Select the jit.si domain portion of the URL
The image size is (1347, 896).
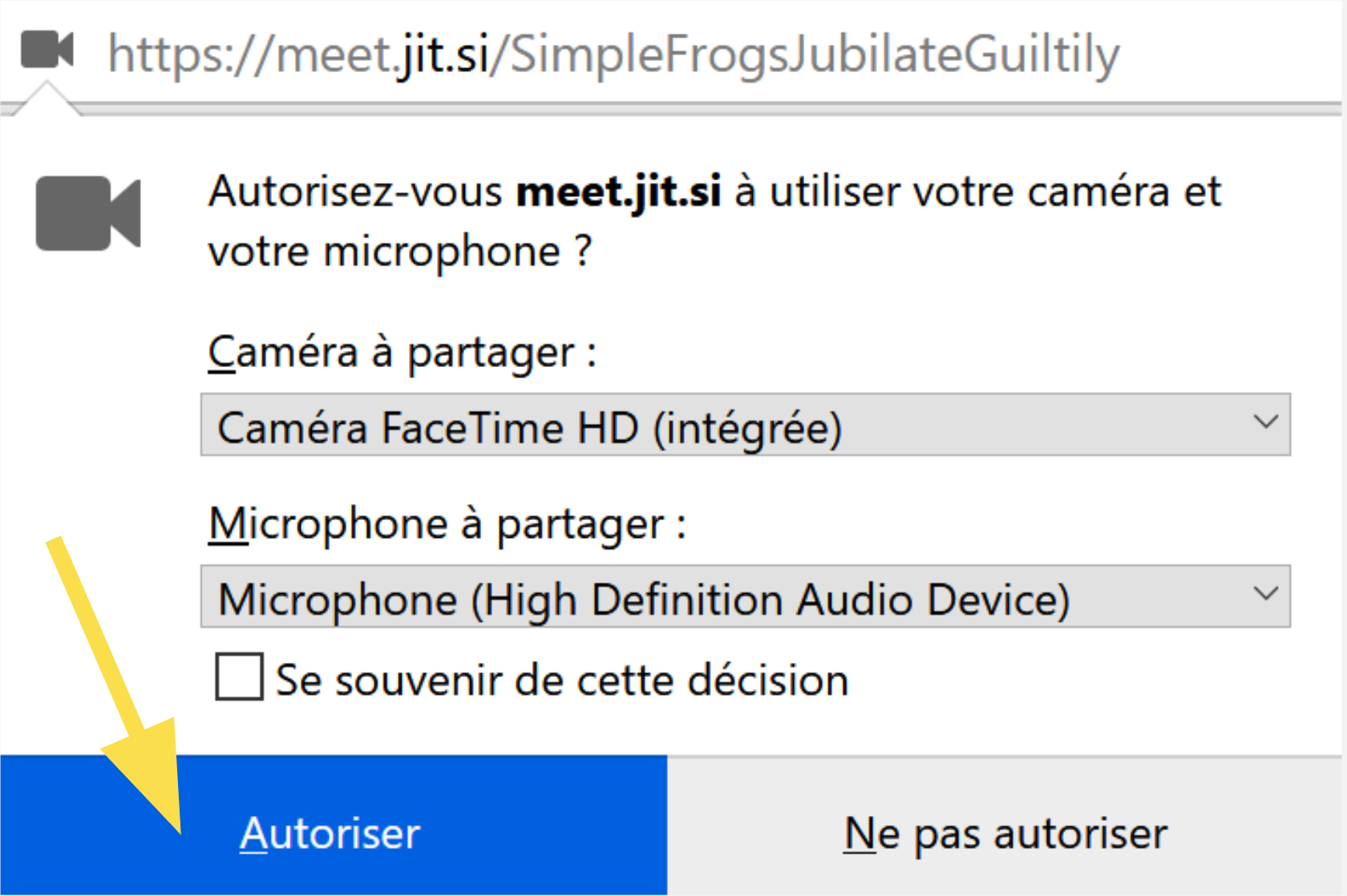443,54
